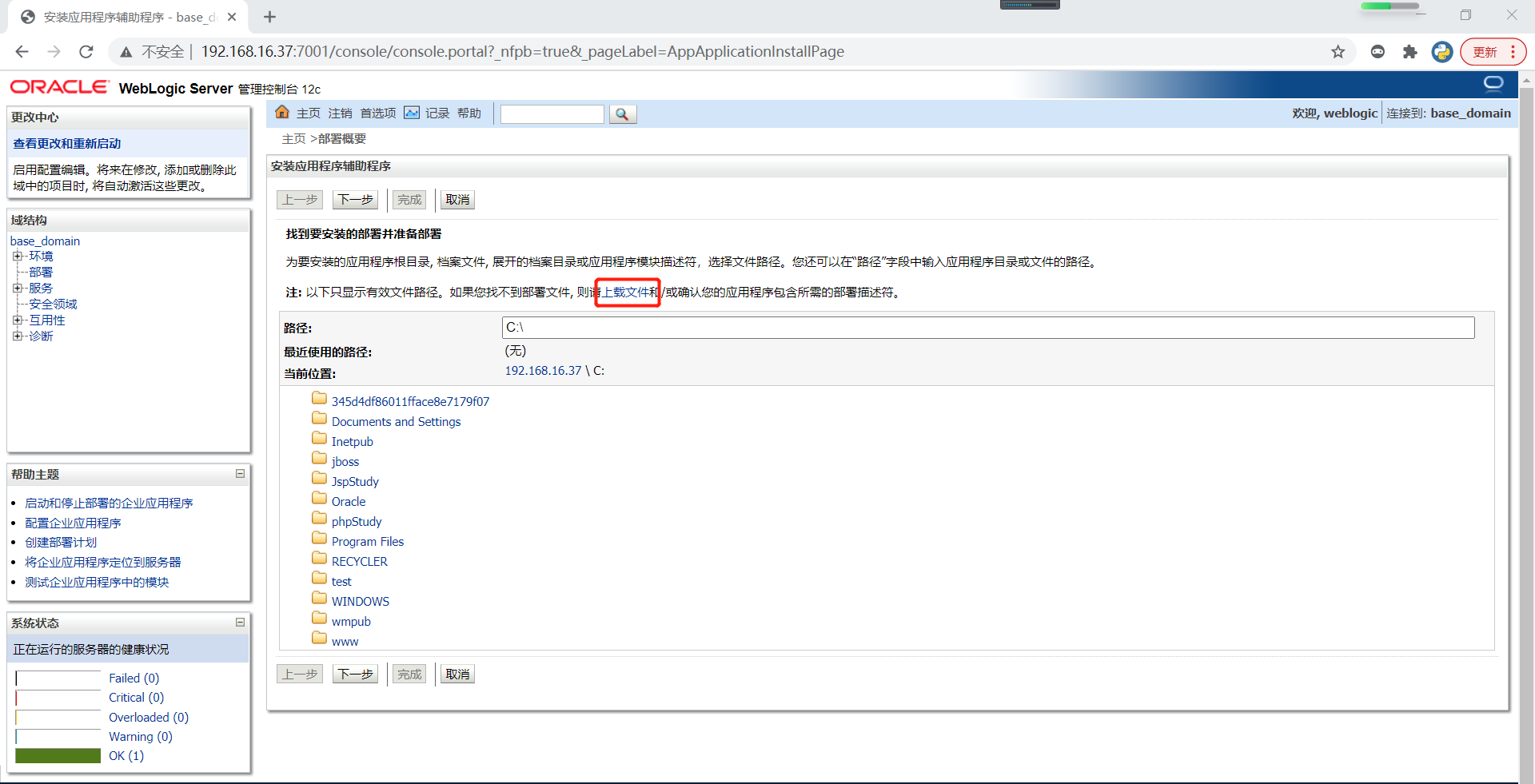The width and height of the screenshot is (1535, 784).
Task: Select 部署 in domain tree
Action: [x=41, y=273]
